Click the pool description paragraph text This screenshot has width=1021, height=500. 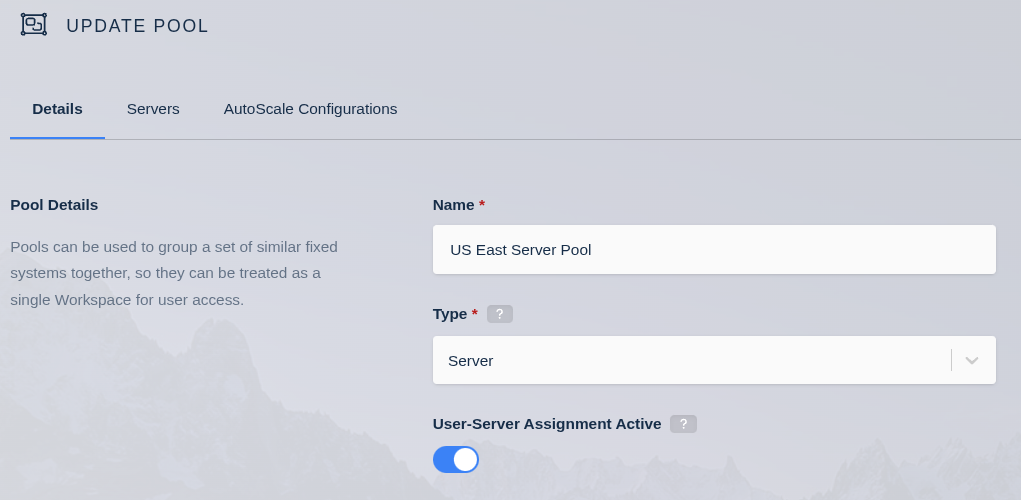click(x=174, y=273)
